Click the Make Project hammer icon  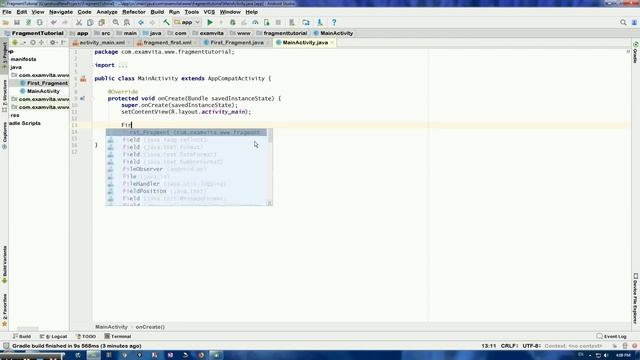[x=166, y=22]
